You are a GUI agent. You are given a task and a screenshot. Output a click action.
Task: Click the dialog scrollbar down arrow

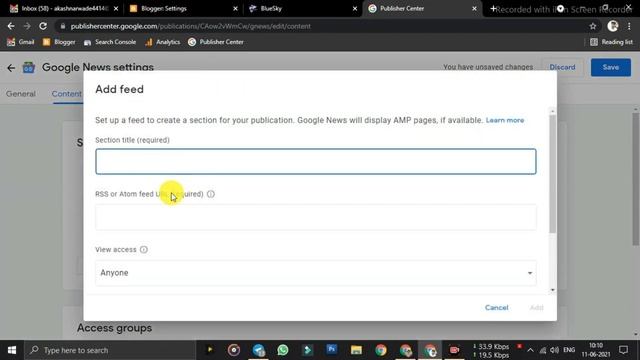tap(553, 290)
